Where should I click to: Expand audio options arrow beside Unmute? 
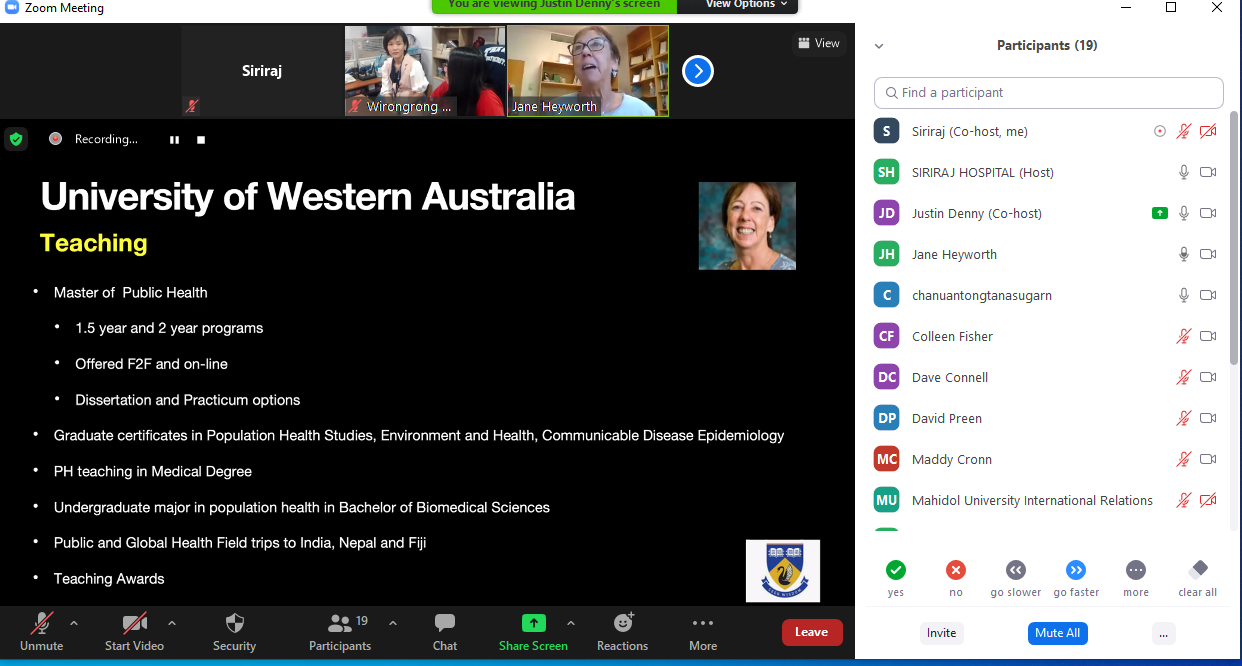tap(74, 623)
